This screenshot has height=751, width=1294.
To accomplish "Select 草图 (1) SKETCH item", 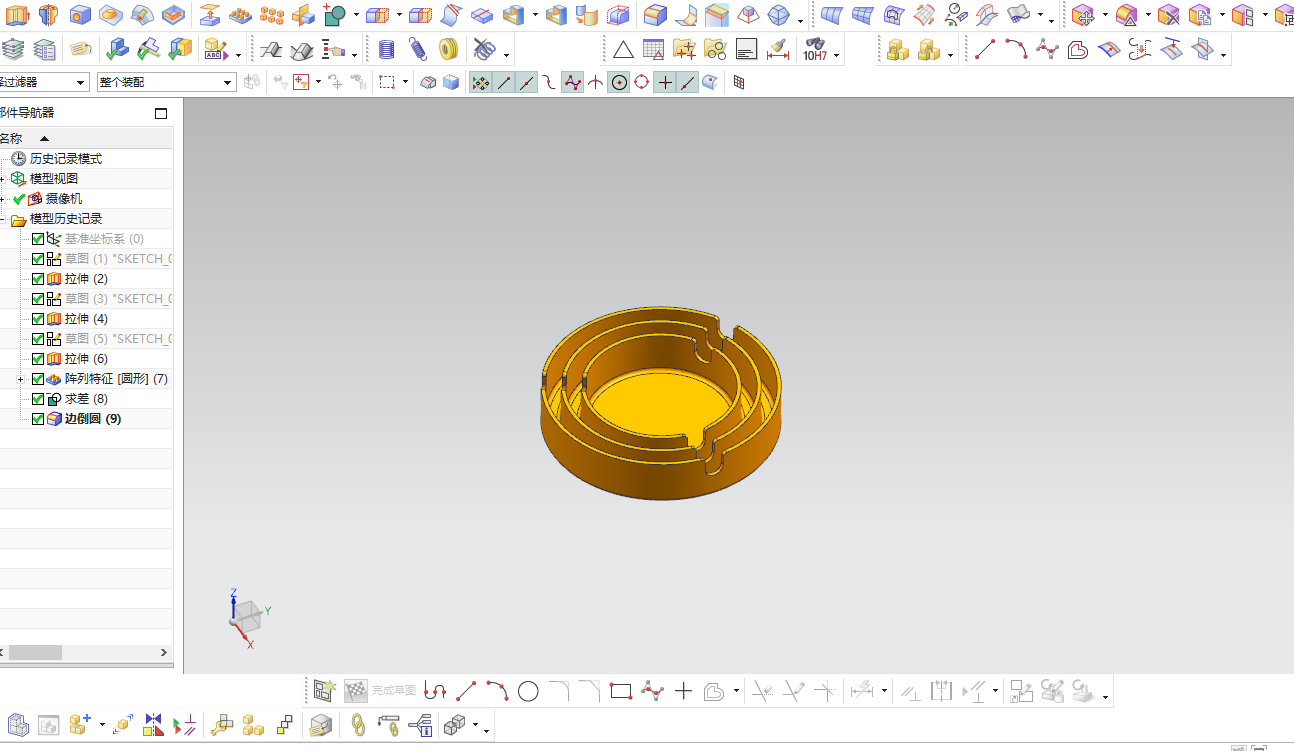I will pos(118,259).
